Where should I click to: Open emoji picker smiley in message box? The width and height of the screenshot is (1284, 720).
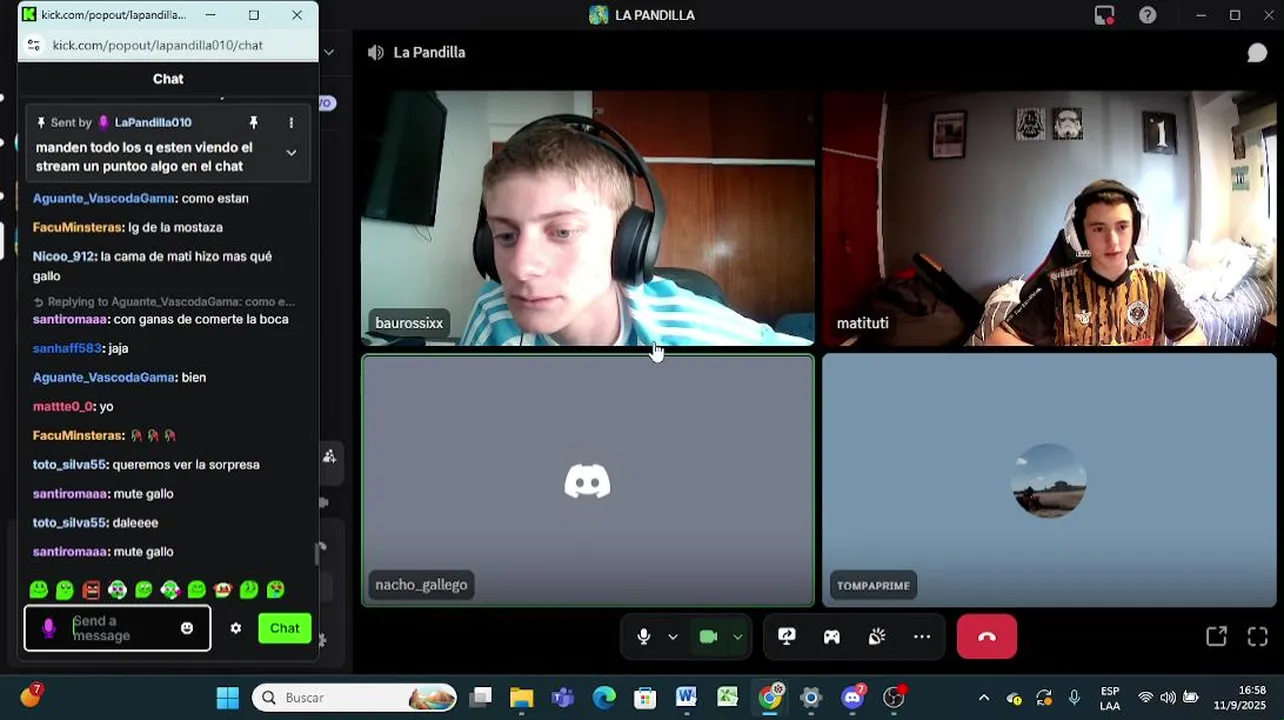coord(187,628)
